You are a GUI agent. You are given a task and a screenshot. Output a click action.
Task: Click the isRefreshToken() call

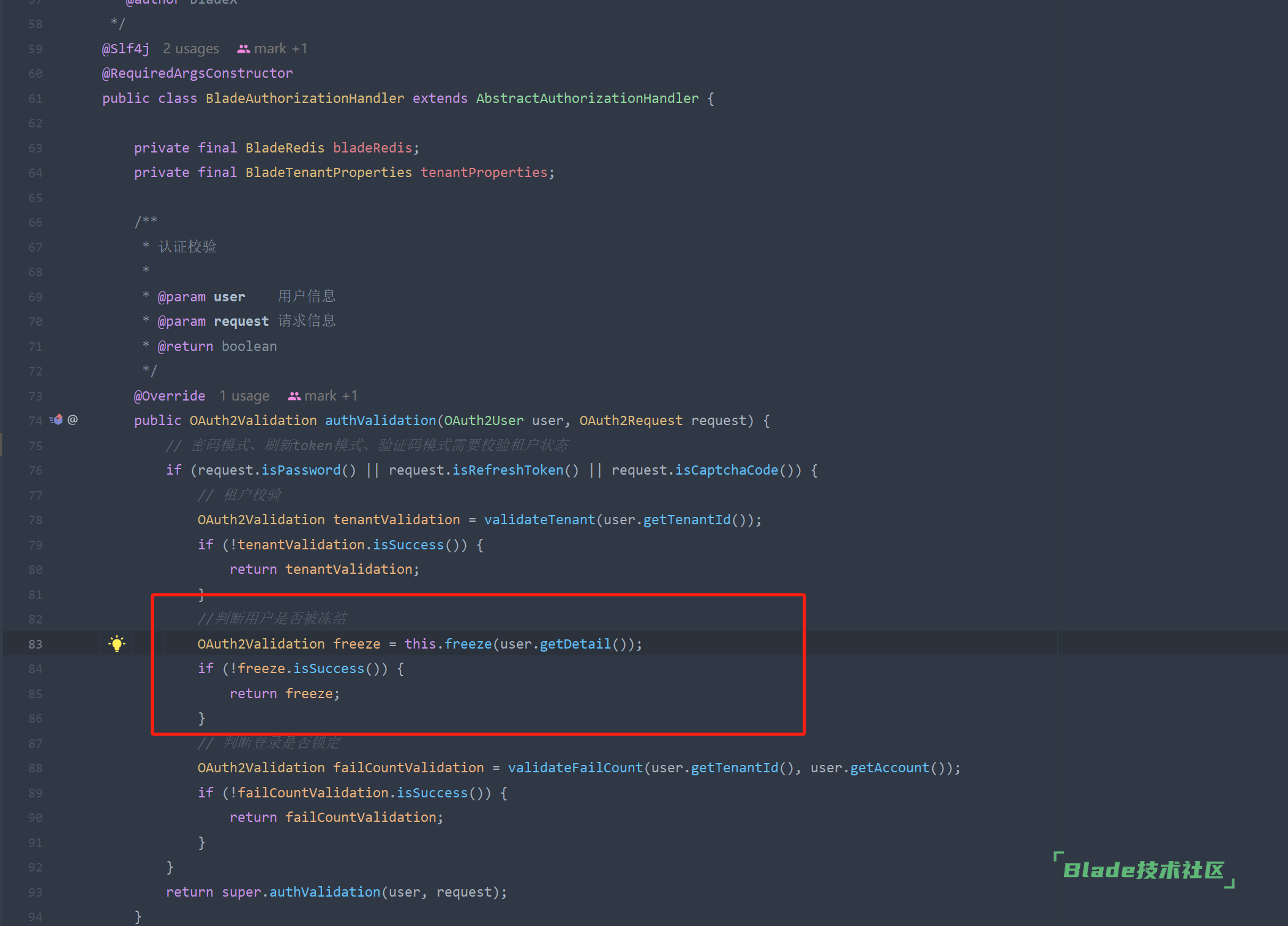click(515, 470)
